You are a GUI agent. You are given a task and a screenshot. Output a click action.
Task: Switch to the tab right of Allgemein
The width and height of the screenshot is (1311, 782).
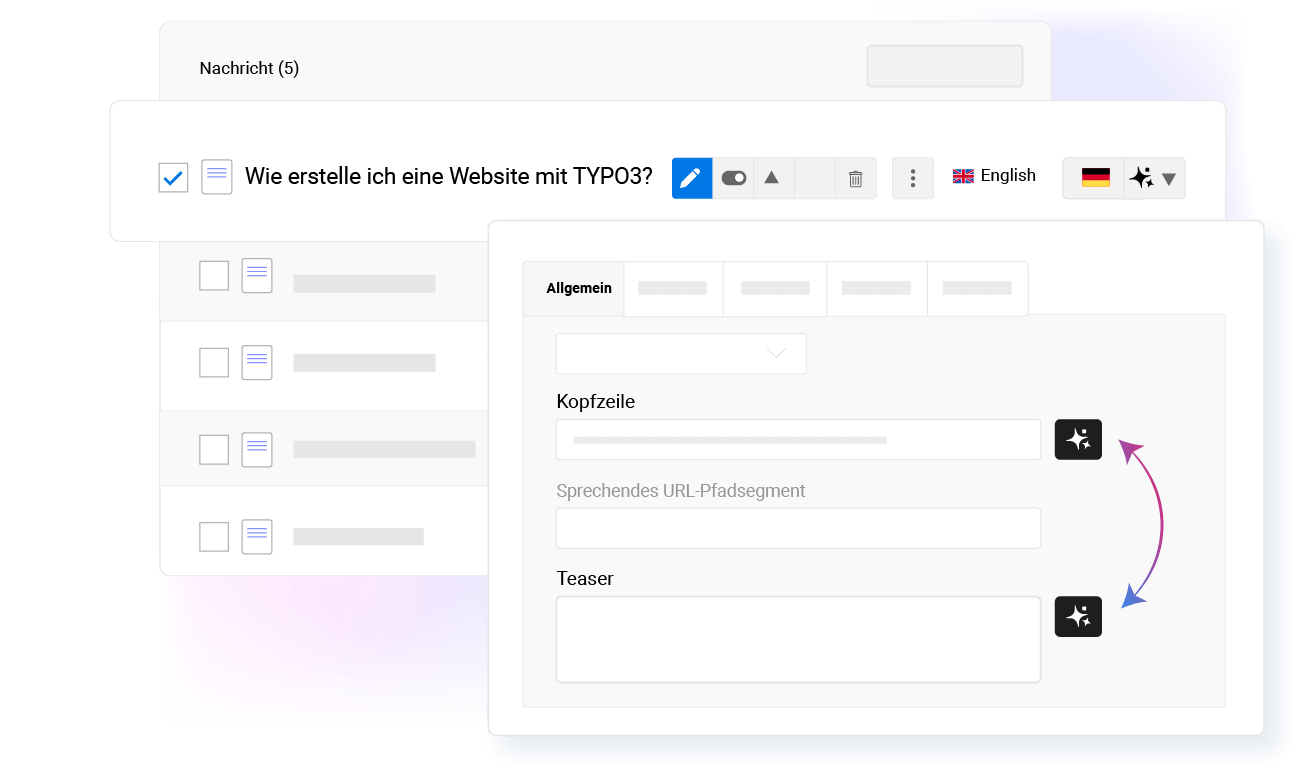[x=673, y=288]
